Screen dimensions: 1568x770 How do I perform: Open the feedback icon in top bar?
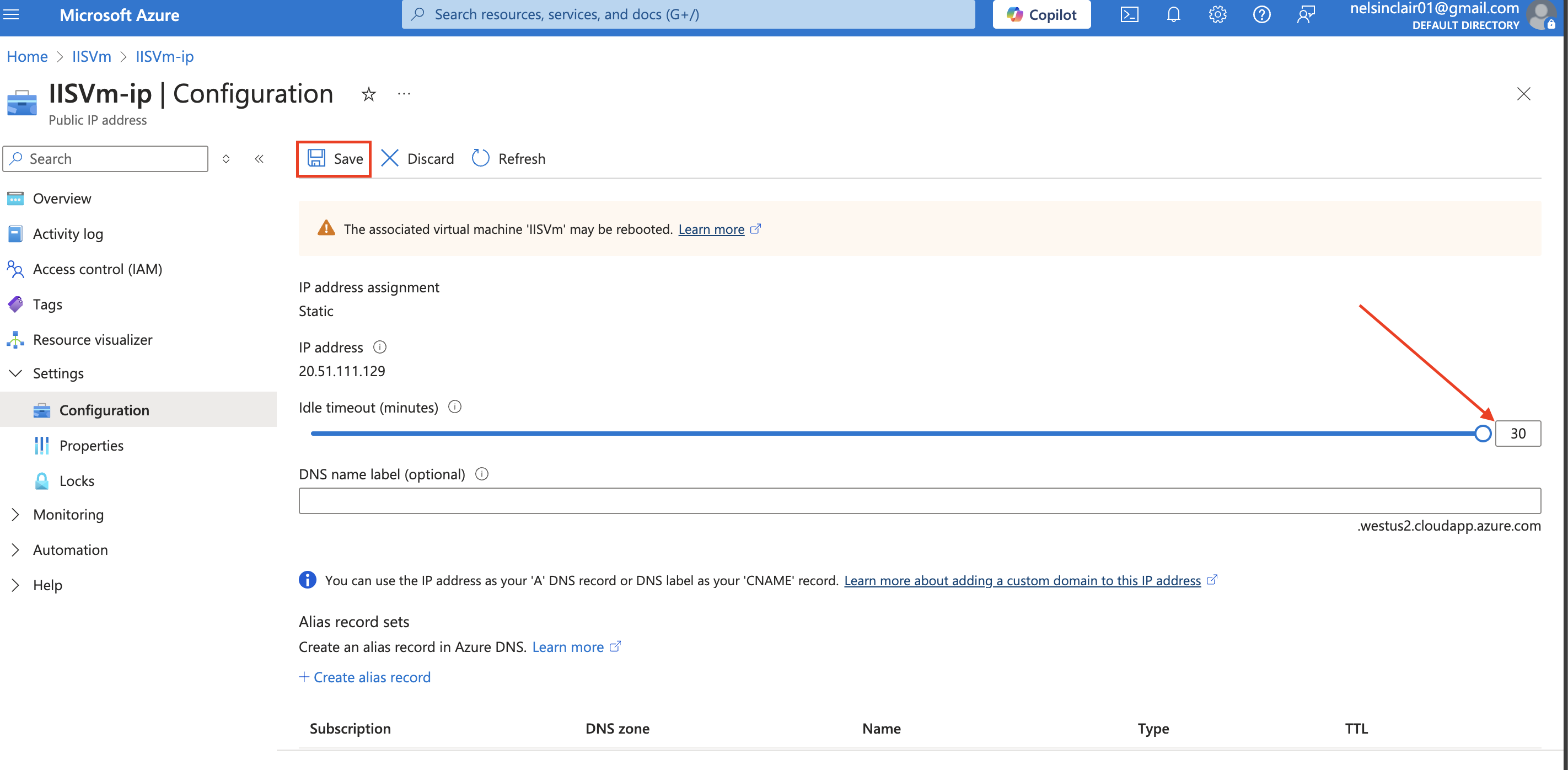pyautogui.click(x=1306, y=14)
